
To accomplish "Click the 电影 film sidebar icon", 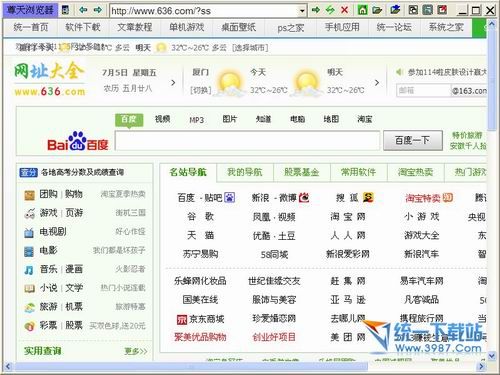I will pyautogui.click(x=29, y=251).
